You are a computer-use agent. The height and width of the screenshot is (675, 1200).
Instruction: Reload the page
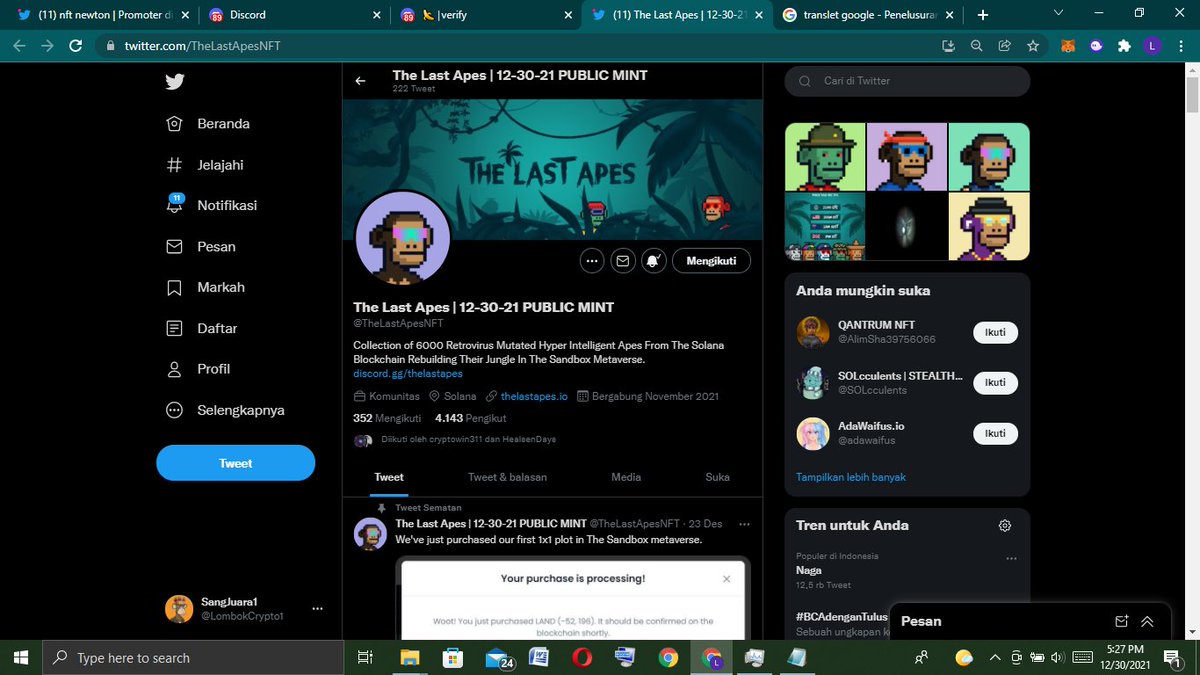pyautogui.click(x=74, y=46)
